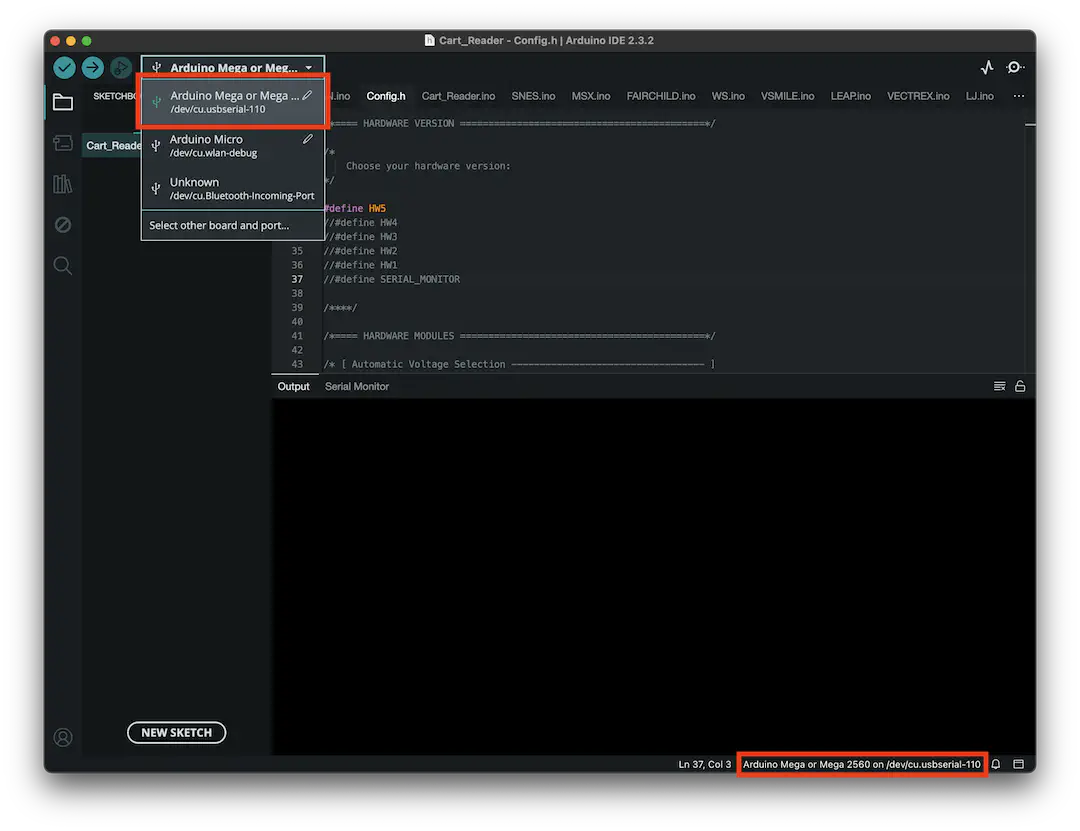Click the SKETCHBOOK panel heading

click(116, 96)
